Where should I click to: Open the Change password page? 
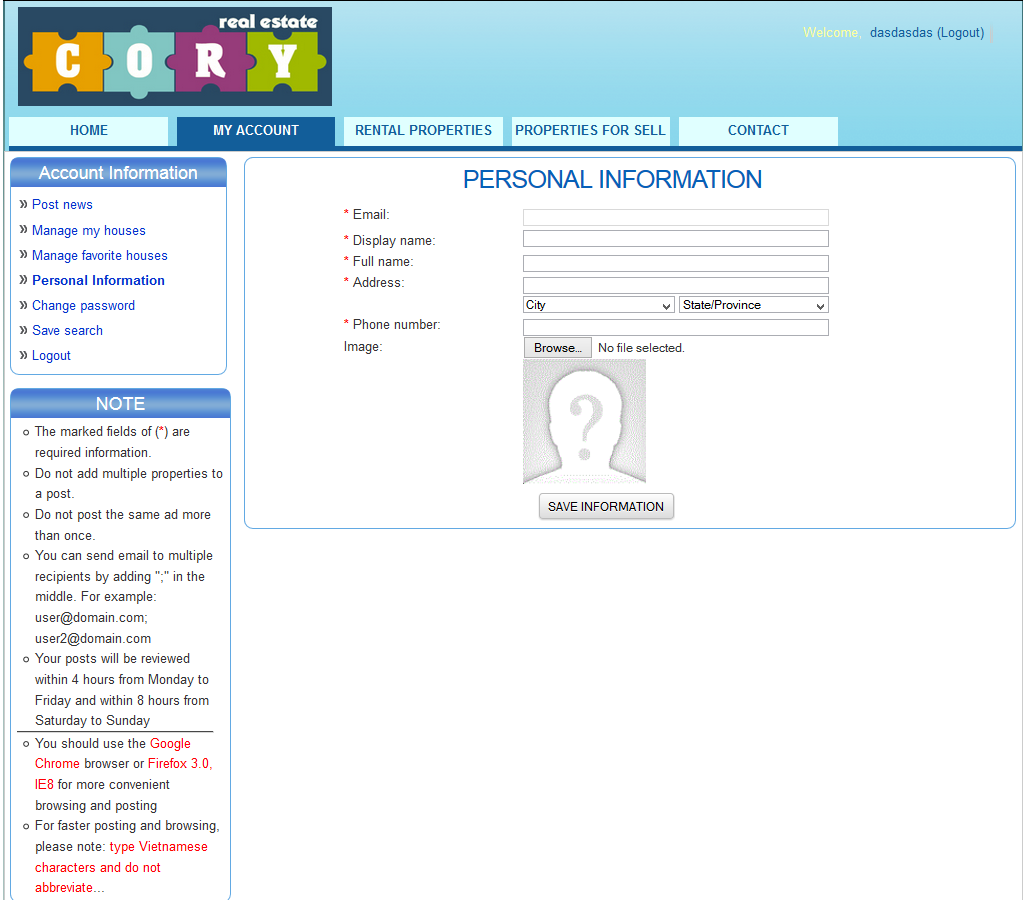pos(83,305)
